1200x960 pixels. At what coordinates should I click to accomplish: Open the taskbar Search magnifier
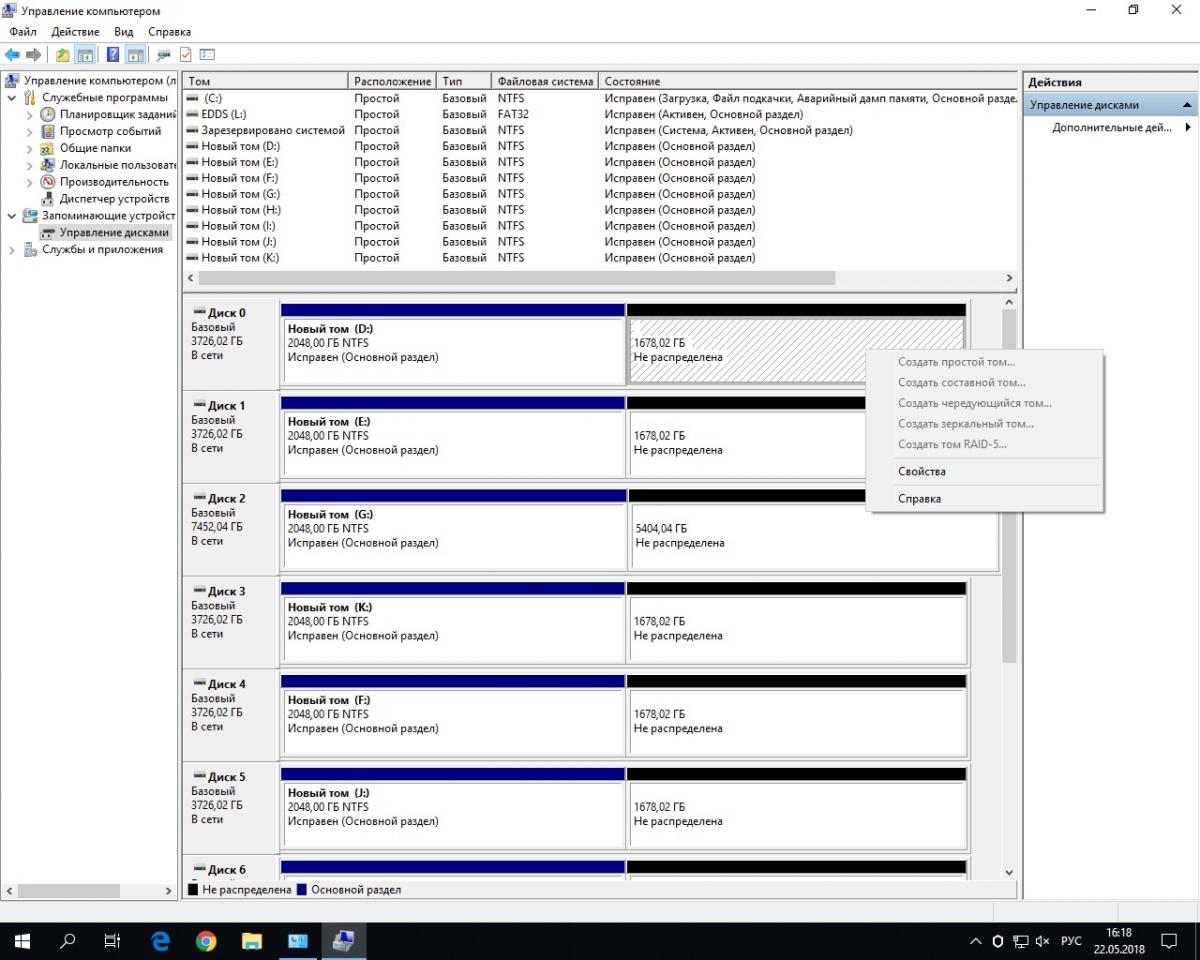pyautogui.click(x=68, y=941)
